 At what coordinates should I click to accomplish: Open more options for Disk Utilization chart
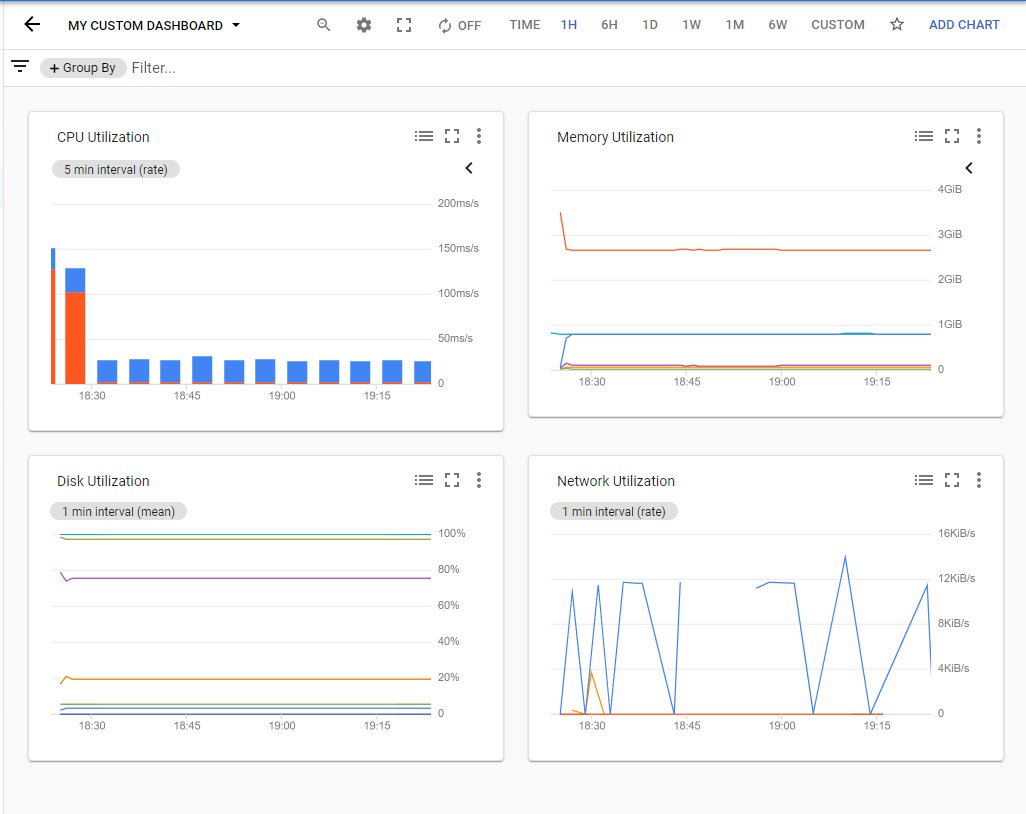(x=479, y=481)
